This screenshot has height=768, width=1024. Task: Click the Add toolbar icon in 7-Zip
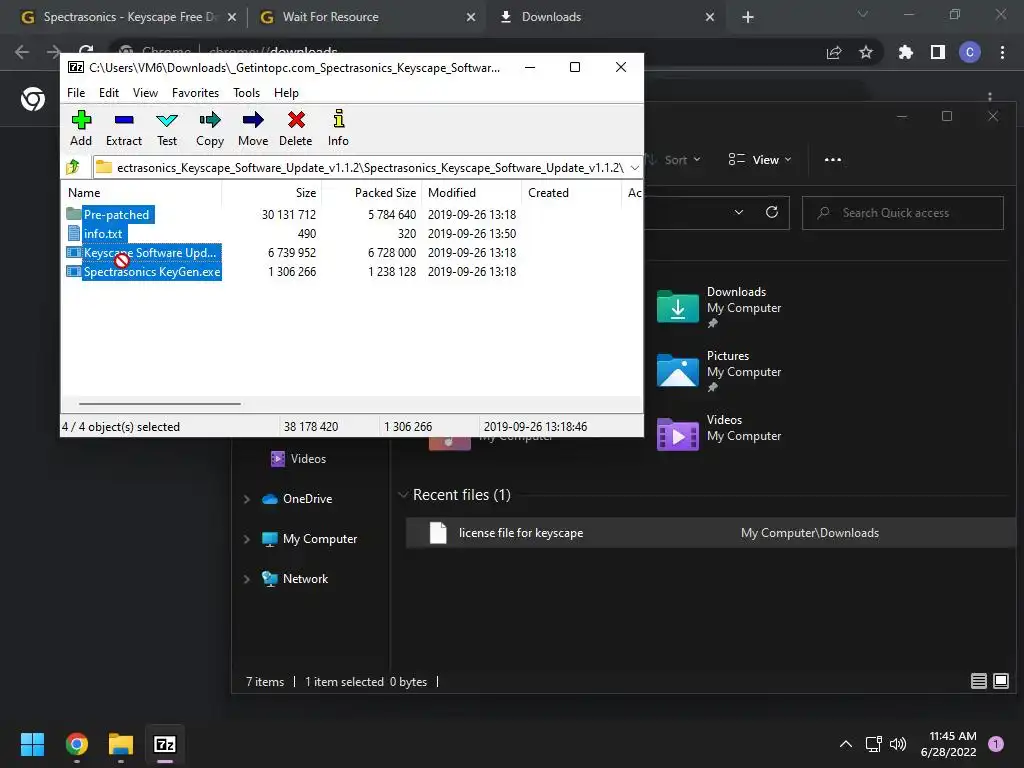[x=81, y=129]
